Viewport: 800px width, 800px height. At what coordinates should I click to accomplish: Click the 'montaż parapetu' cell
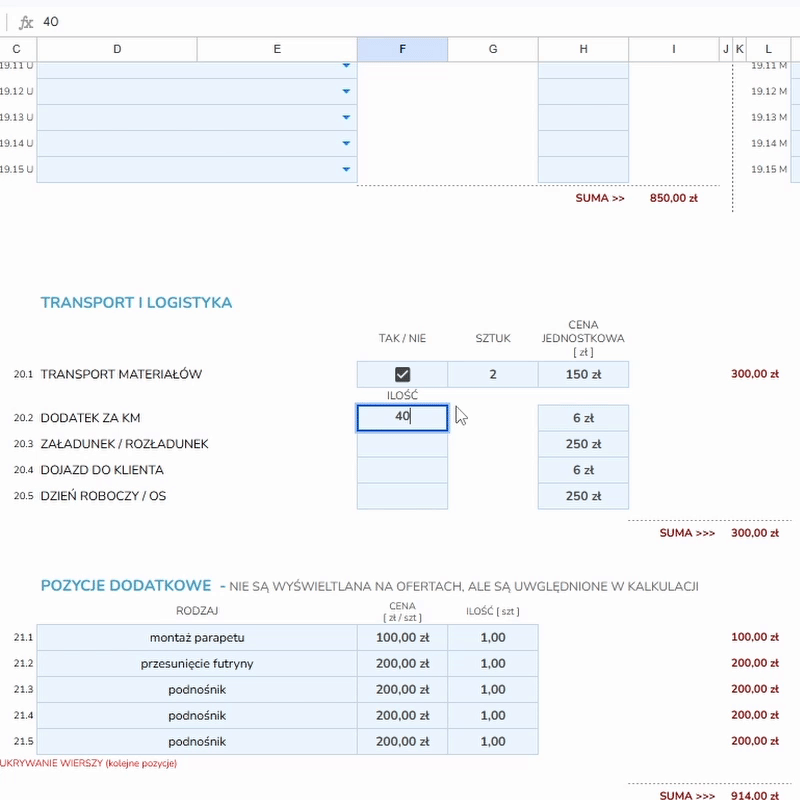pos(196,638)
